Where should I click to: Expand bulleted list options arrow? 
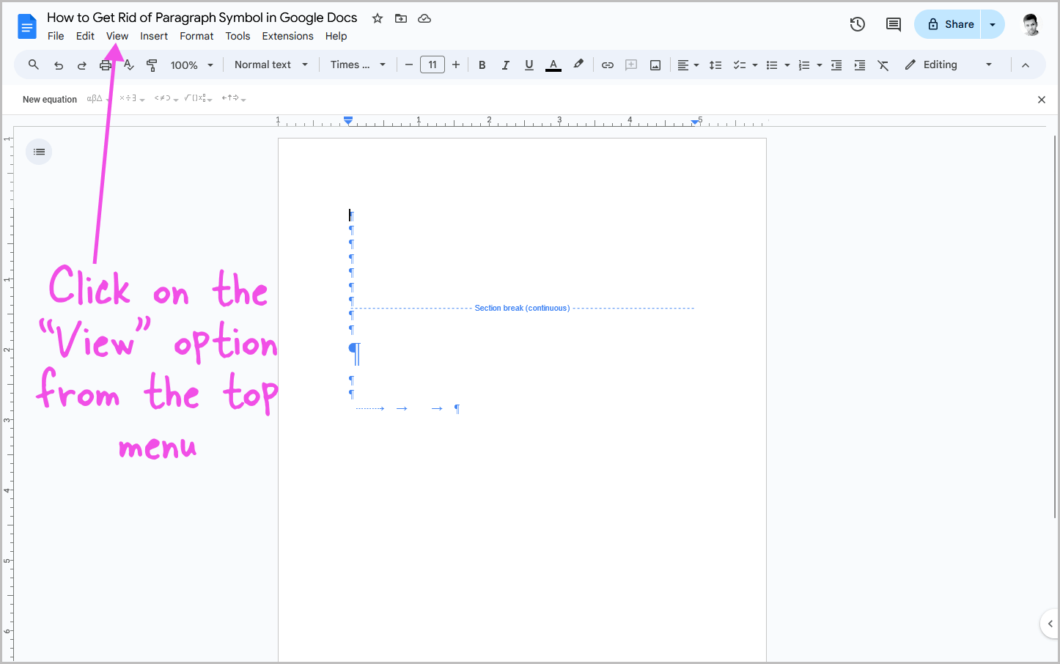(787, 66)
